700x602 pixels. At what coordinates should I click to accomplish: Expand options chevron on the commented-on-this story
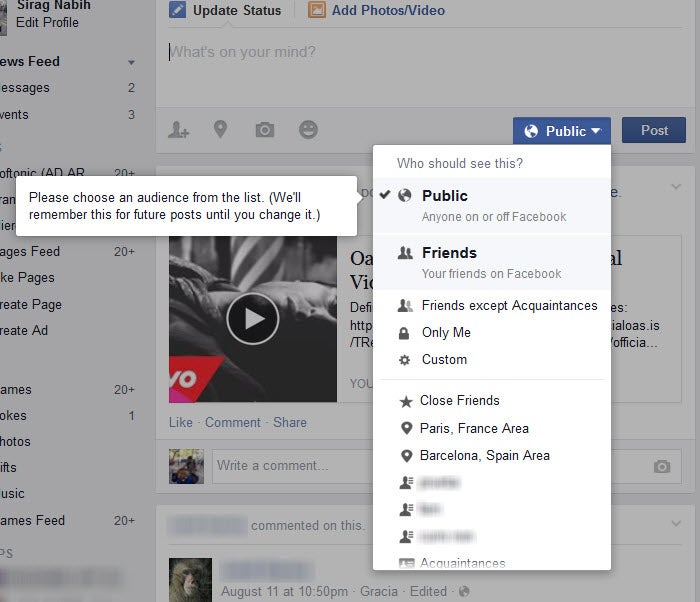(676, 523)
